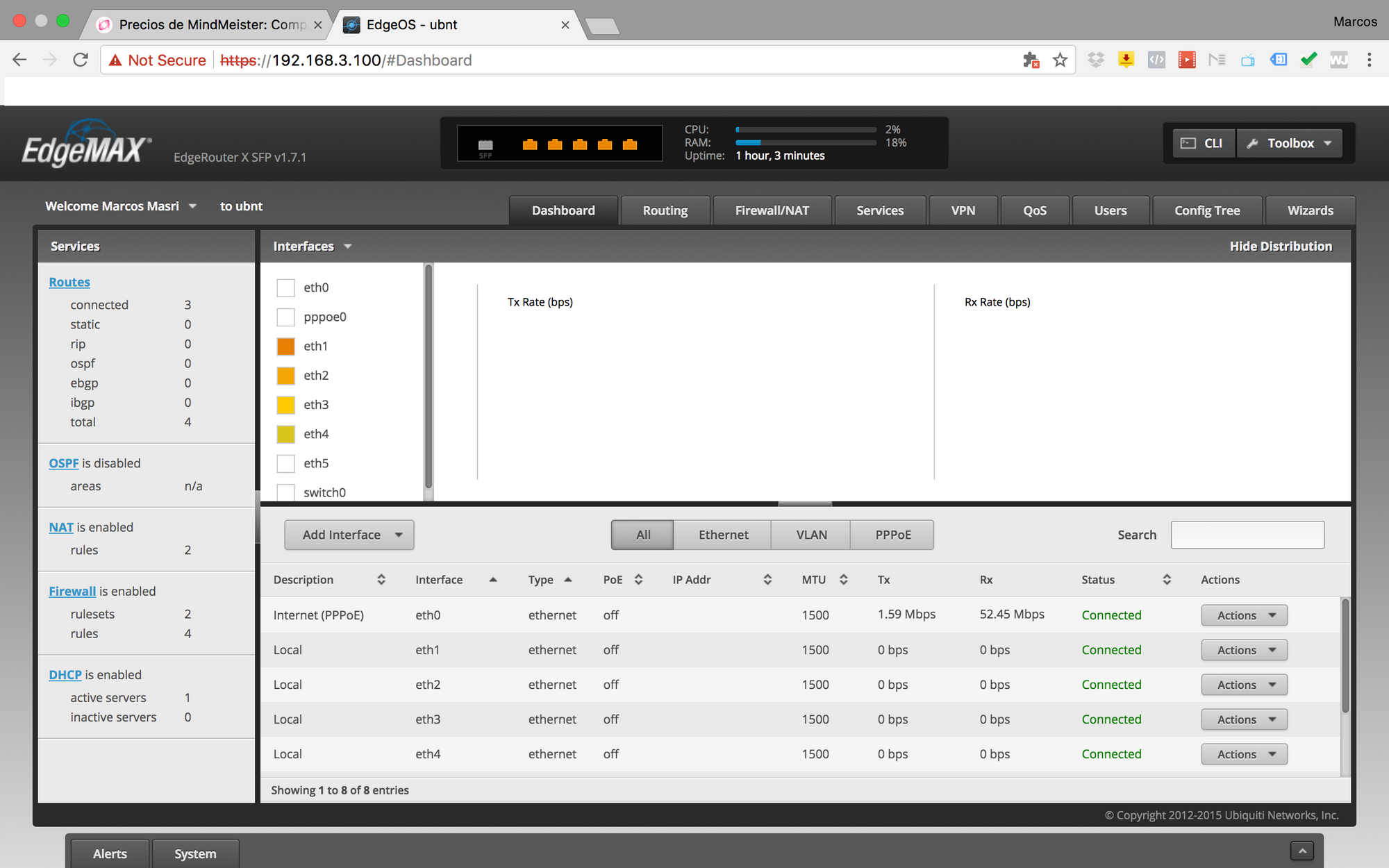Open the code brackets extension icon
Viewport: 1389px width, 868px height.
point(1156,60)
